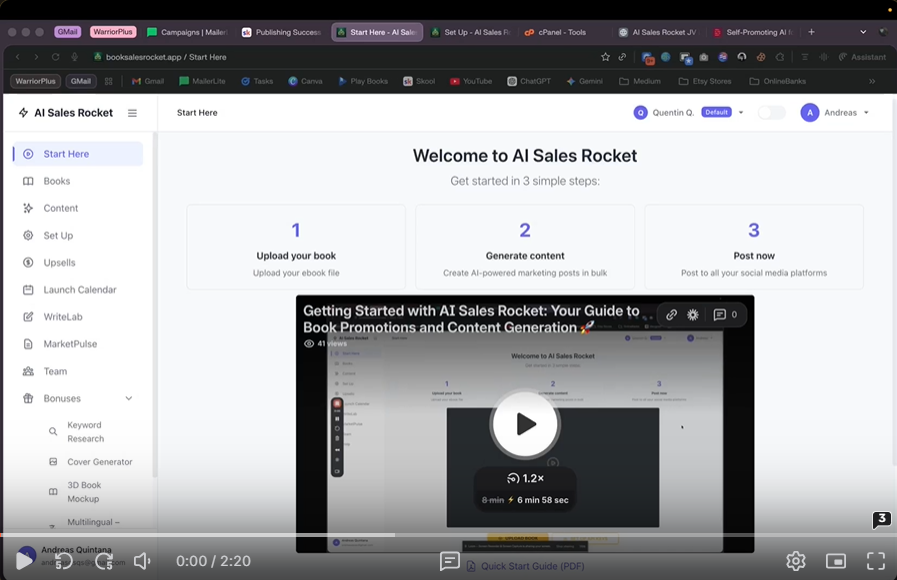Viewport: 897px width, 580px height.
Task: Open the Books section in the sidebar
Action: point(56,181)
